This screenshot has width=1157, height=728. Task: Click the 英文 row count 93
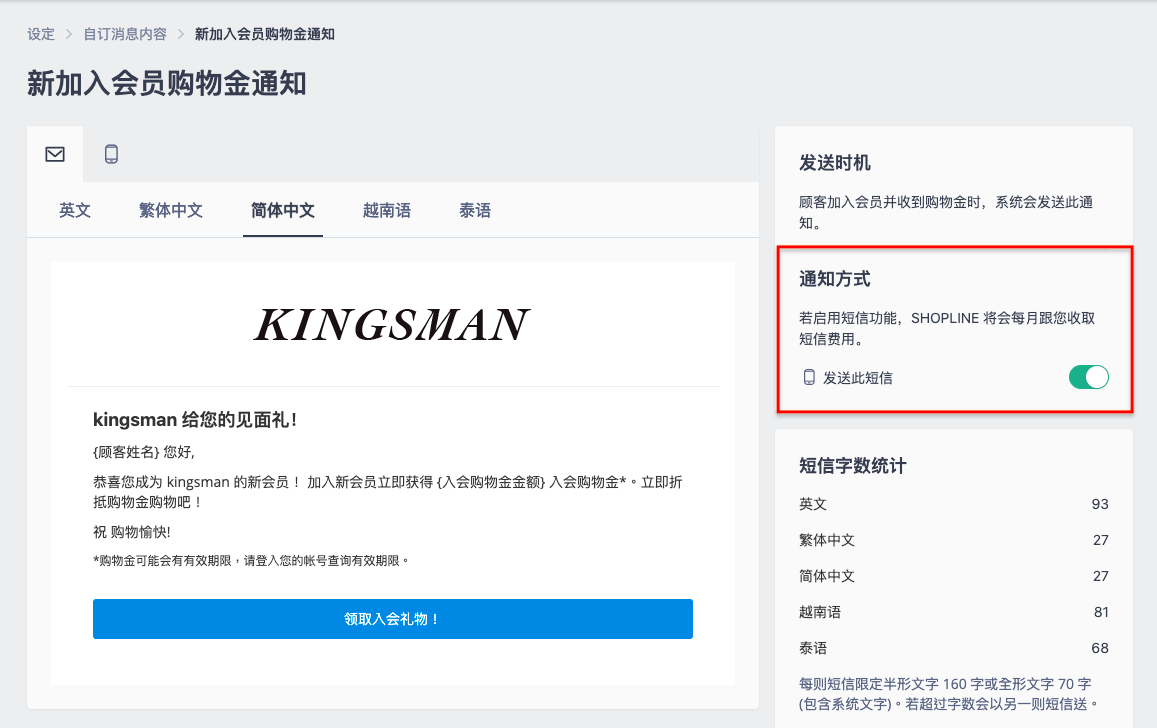(1099, 504)
